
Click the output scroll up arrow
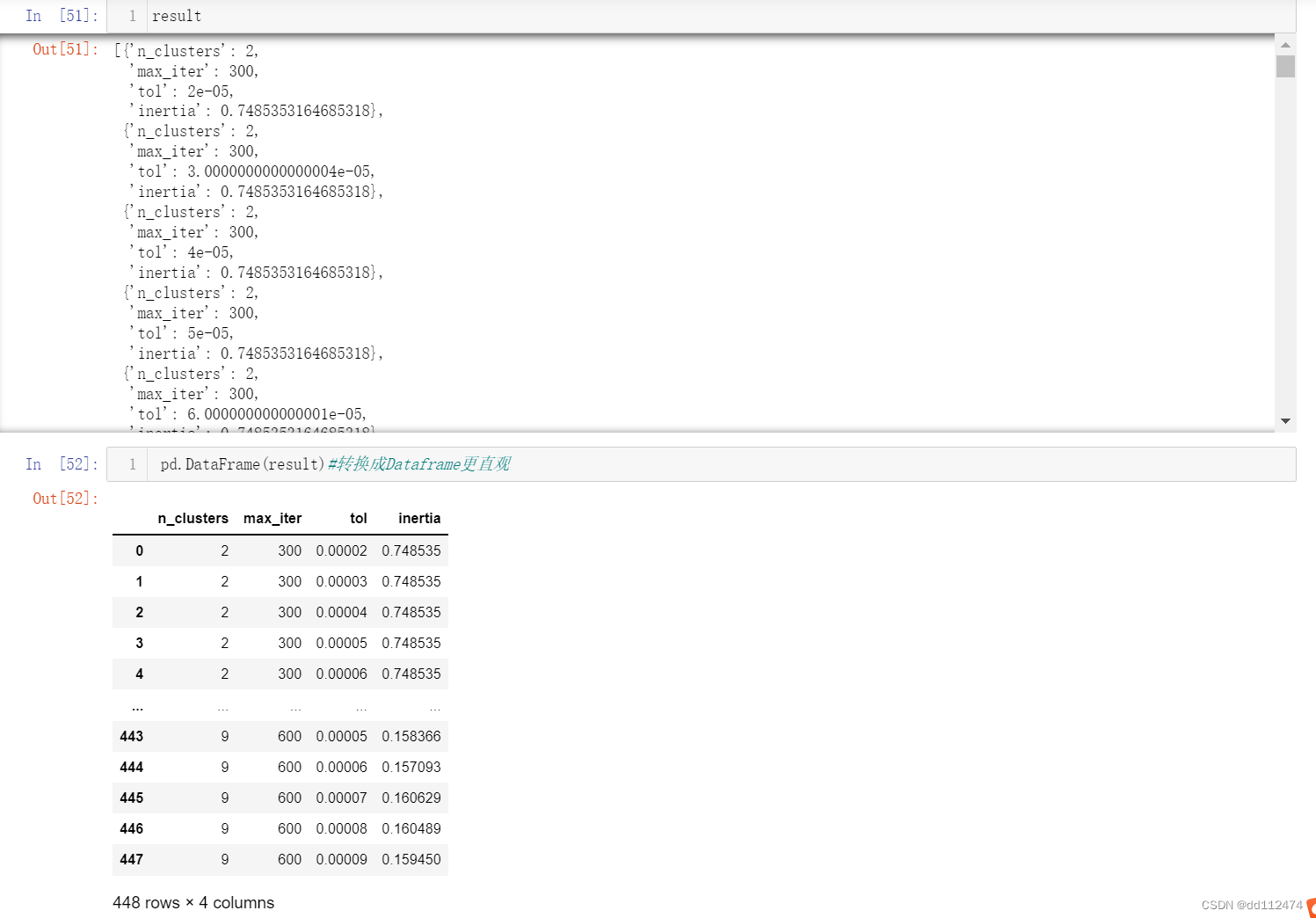pyautogui.click(x=1285, y=45)
